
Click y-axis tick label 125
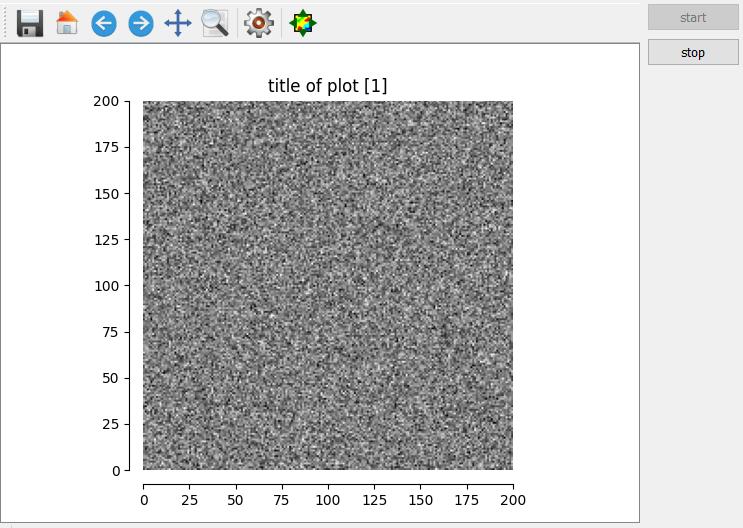point(106,240)
